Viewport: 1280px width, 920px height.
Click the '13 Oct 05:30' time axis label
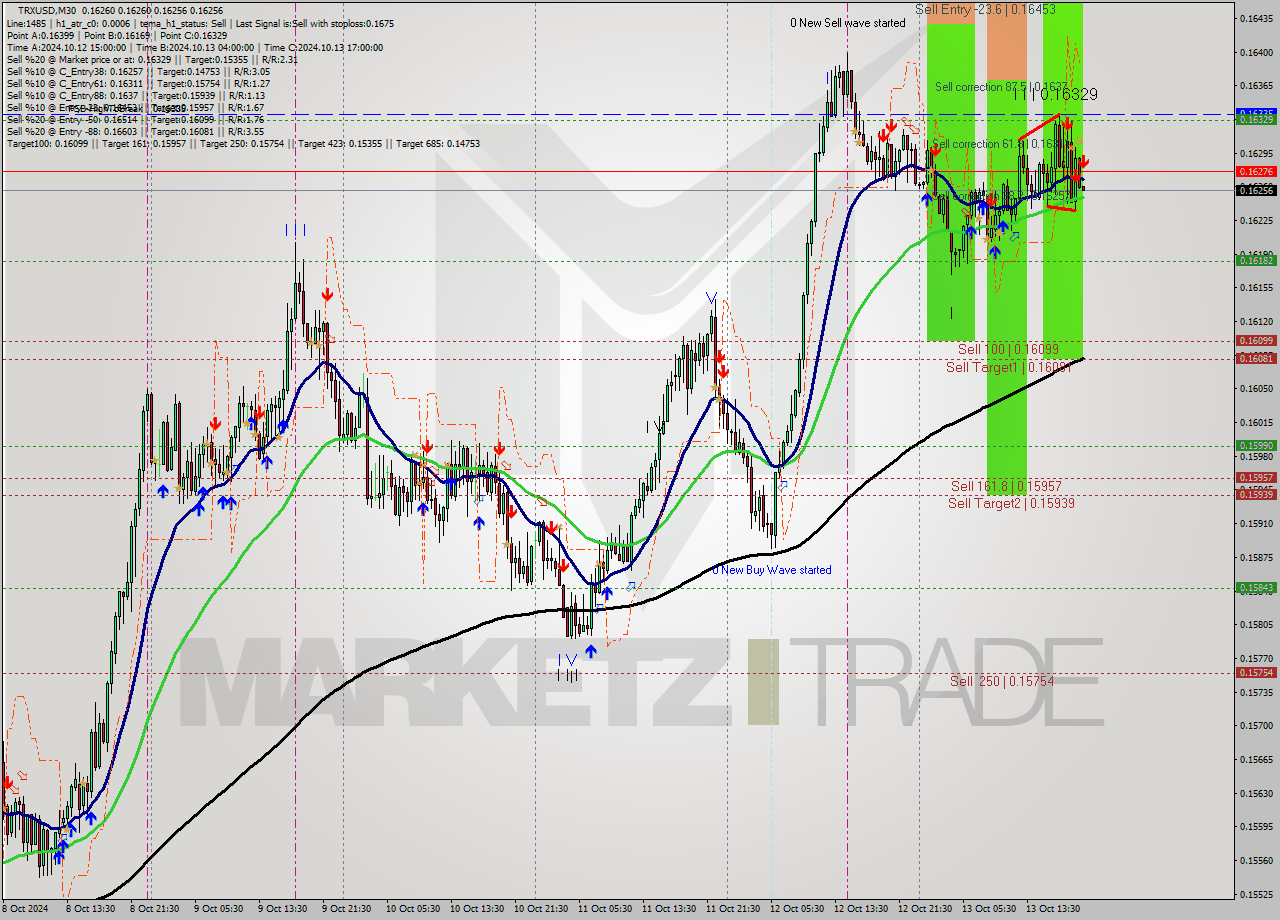[x=989, y=909]
